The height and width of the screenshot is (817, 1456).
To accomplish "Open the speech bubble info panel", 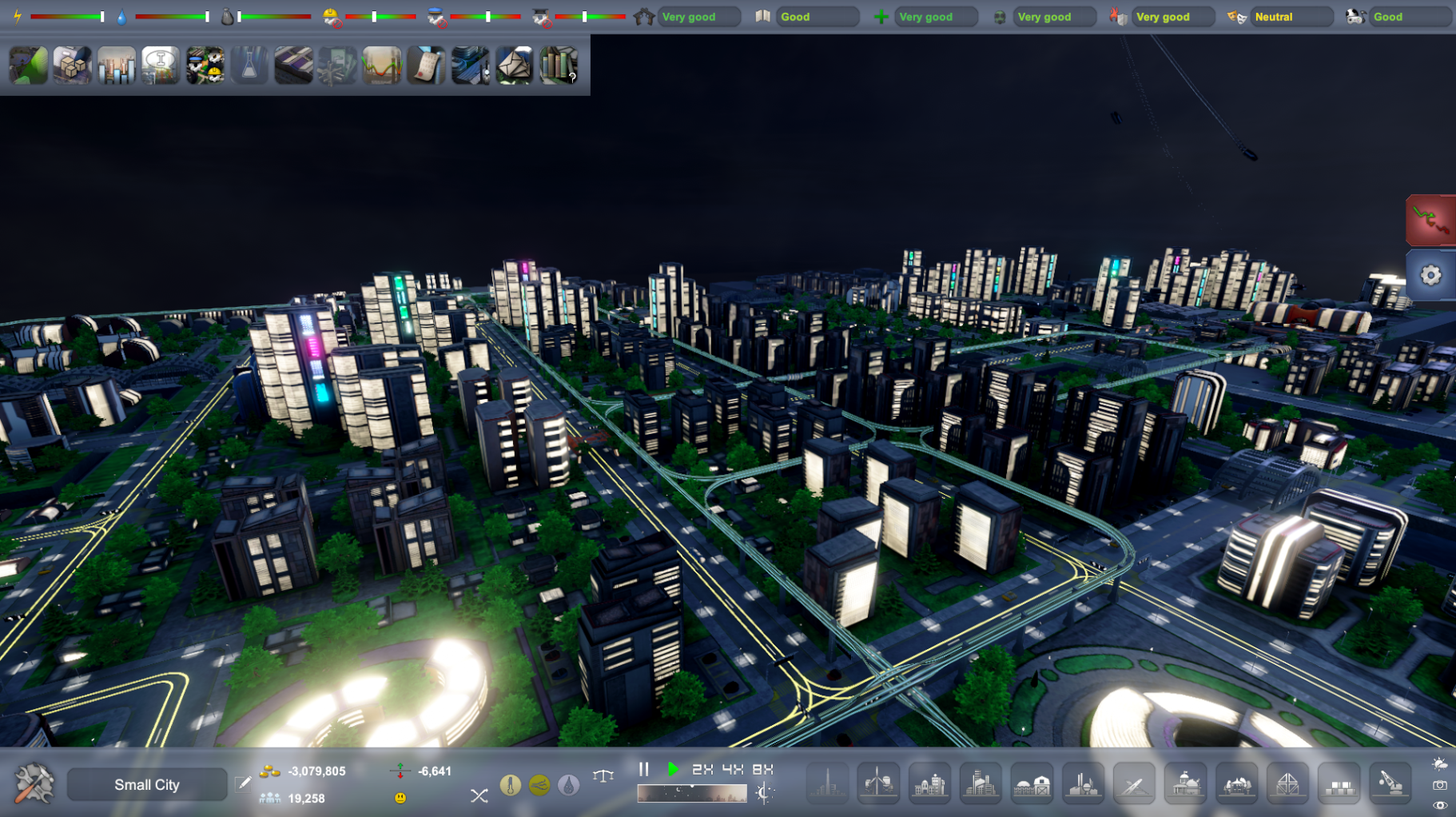I will [161, 65].
